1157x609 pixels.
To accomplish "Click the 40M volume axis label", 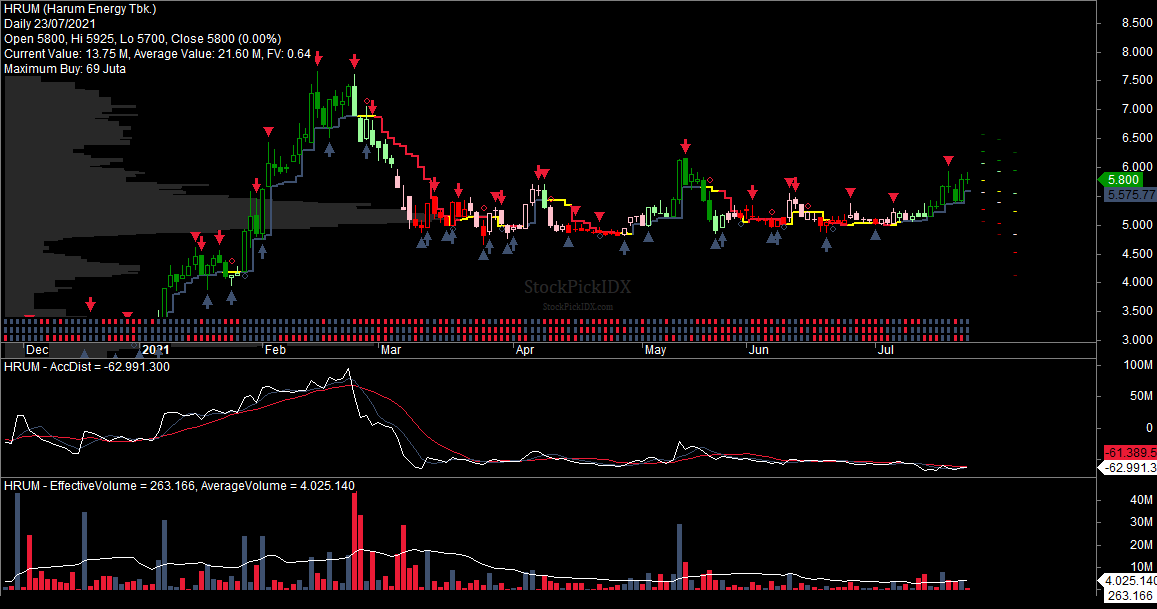I will (1141, 500).
